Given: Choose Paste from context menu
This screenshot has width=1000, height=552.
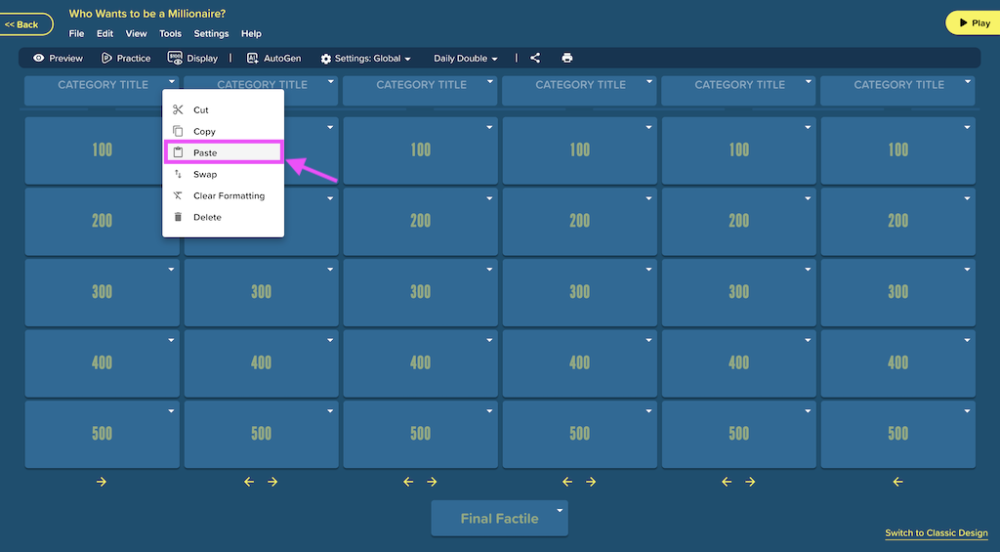Looking at the screenshot, I should (x=223, y=152).
